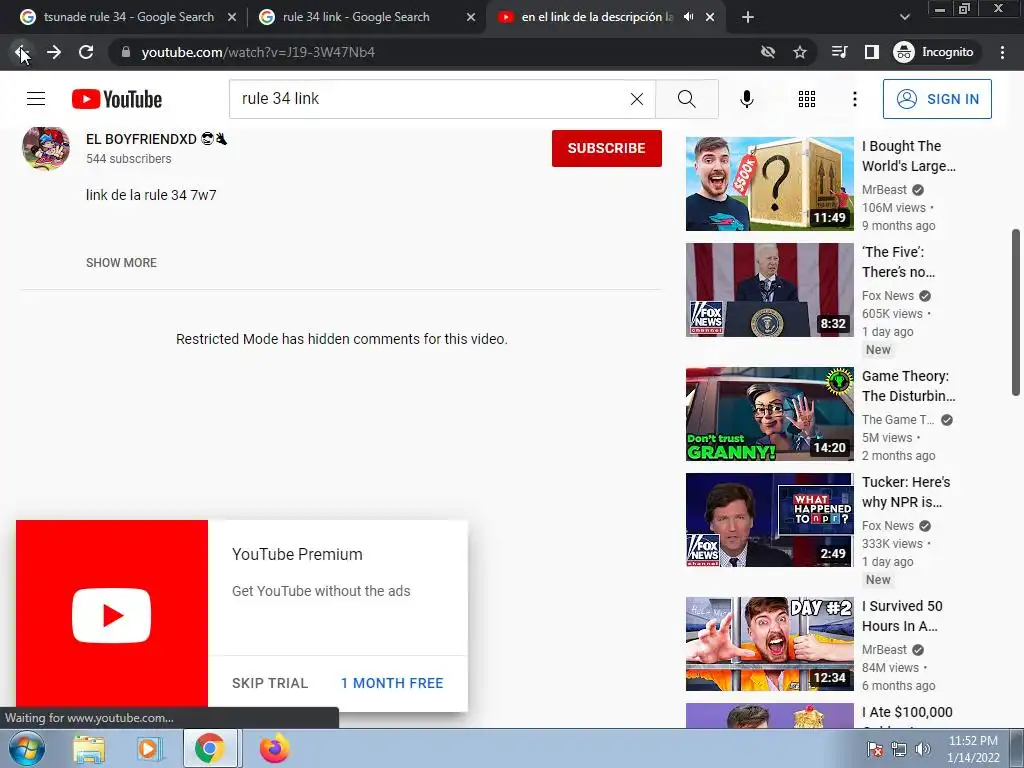Open 'I Bought The World's Large...' thumbnail
This screenshot has height=768, width=1024.
point(769,184)
